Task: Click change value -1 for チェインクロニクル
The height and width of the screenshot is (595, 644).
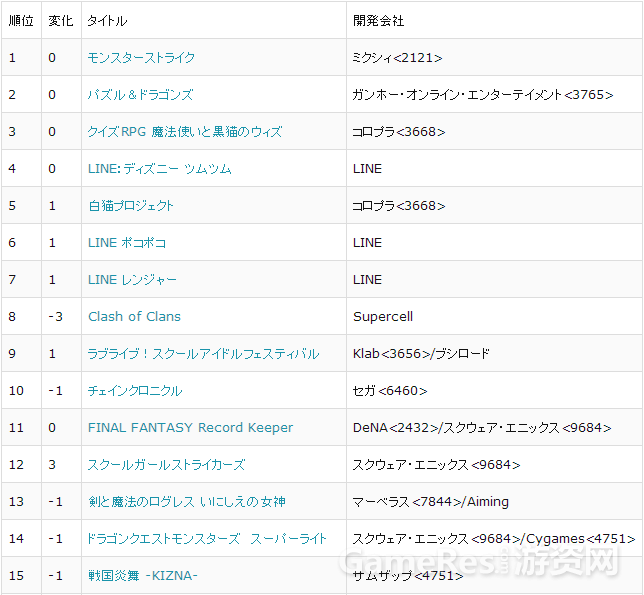Action: pyautogui.click(x=55, y=390)
